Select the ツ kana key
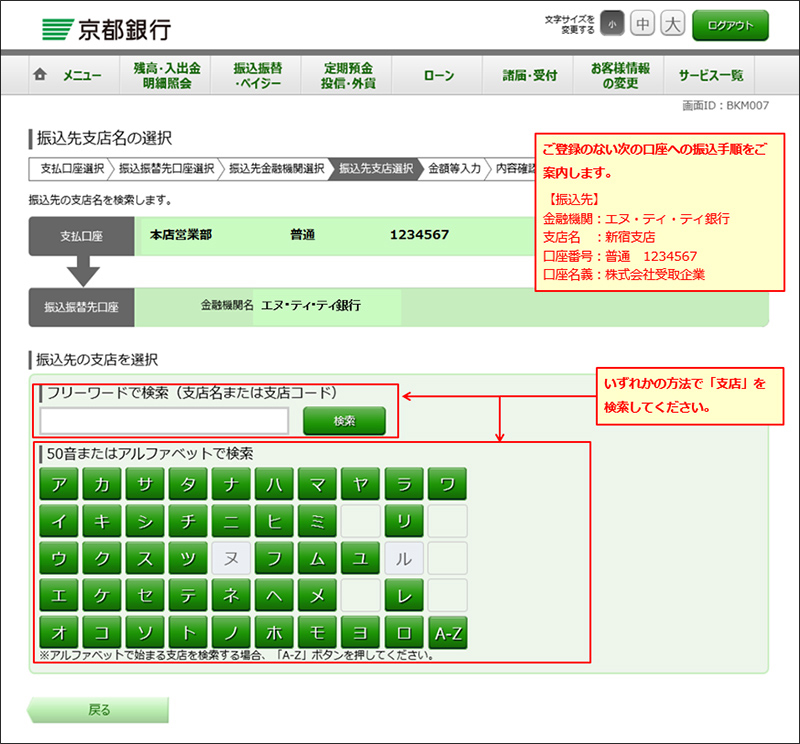Viewport: 800px width, 744px height. click(188, 558)
